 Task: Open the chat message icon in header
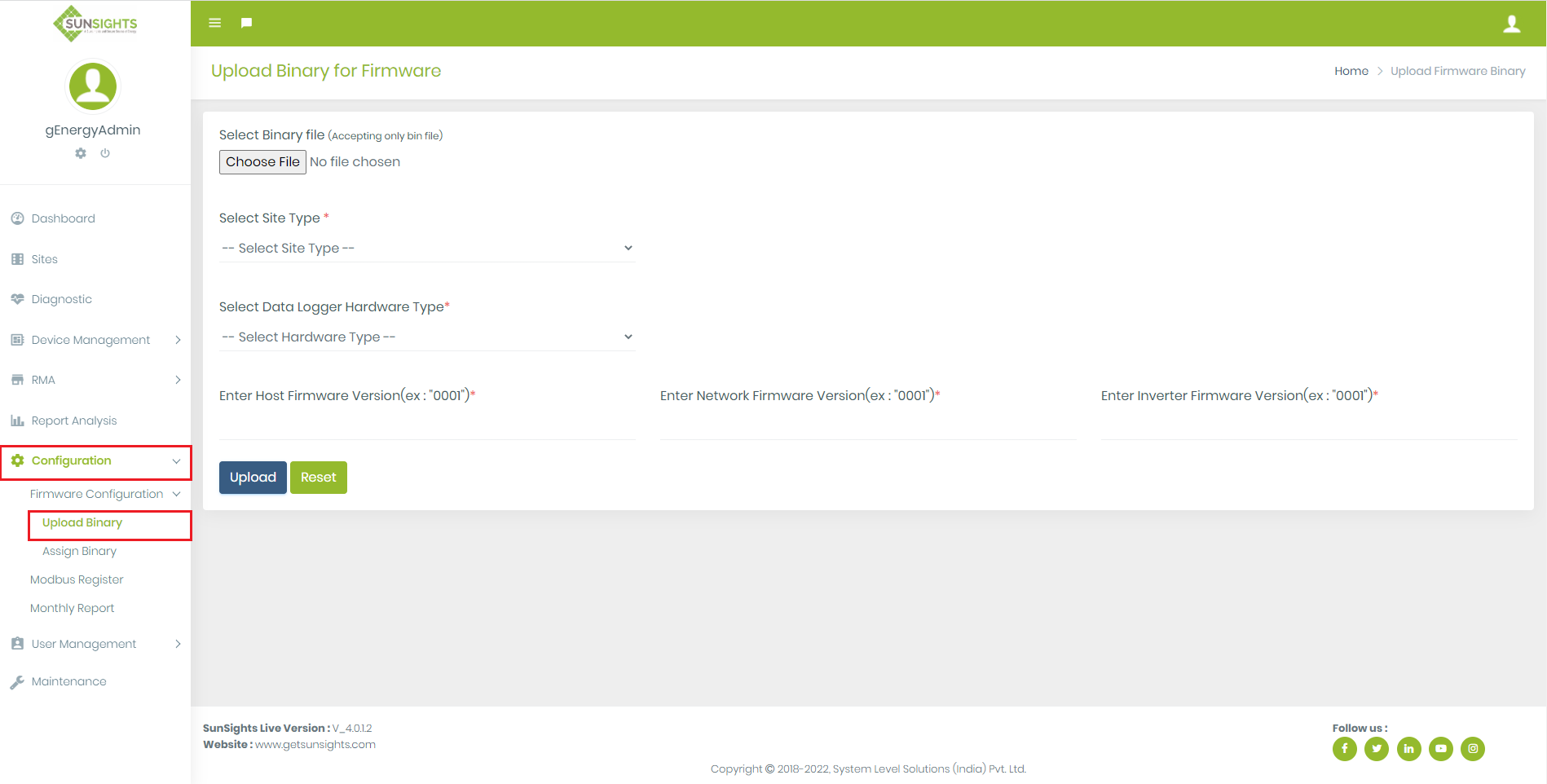tap(246, 23)
